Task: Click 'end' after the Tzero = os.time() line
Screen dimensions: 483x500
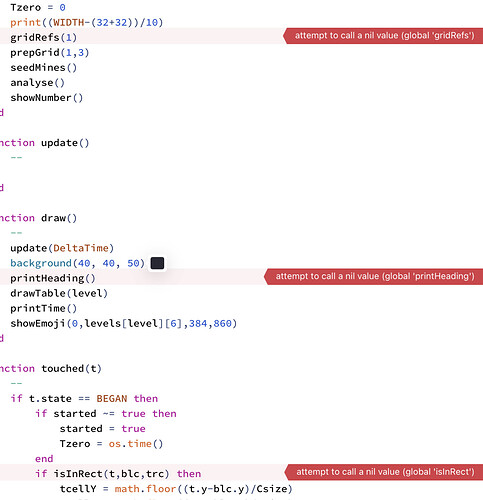Action: 44,459
